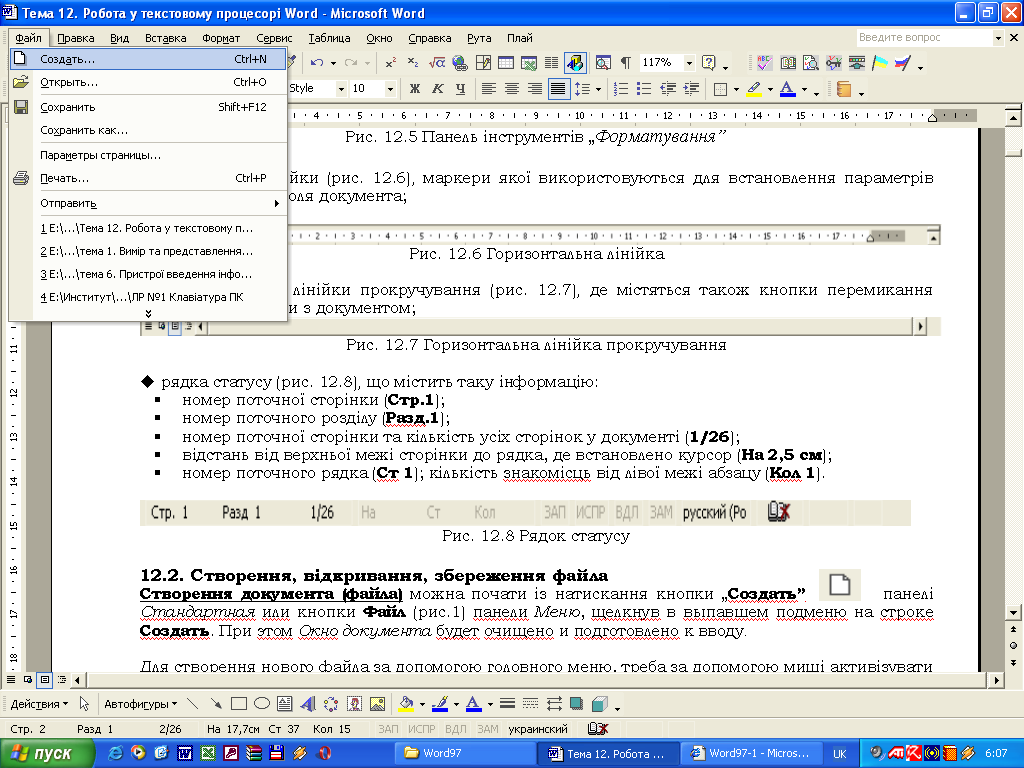Click the crossed Russian flag icon in toolbar
The height and width of the screenshot is (768, 1024).
pyautogui.click(x=903, y=63)
